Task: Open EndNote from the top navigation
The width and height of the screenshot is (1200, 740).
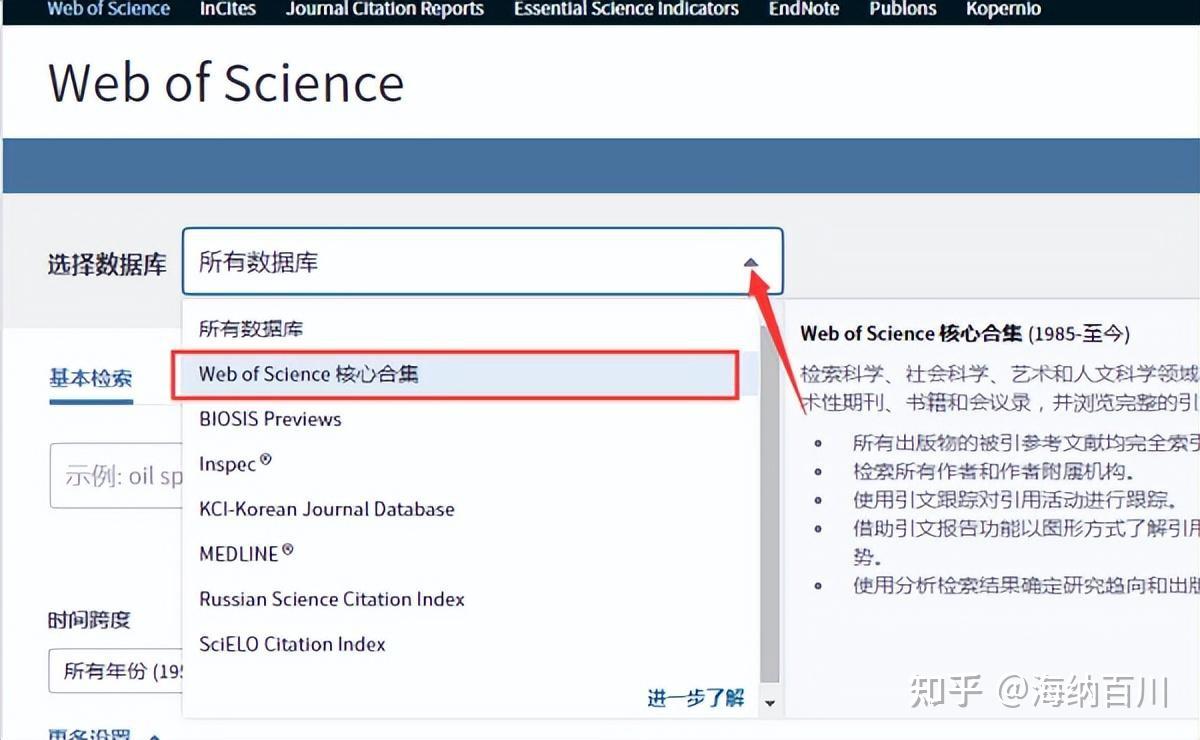Action: [x=804, y=9]
